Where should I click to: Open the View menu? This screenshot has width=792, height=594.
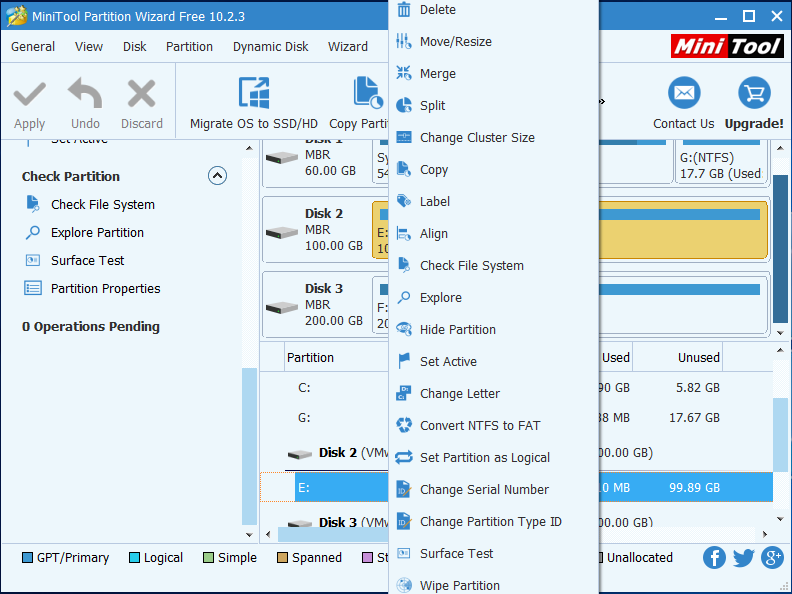point(89,46)
